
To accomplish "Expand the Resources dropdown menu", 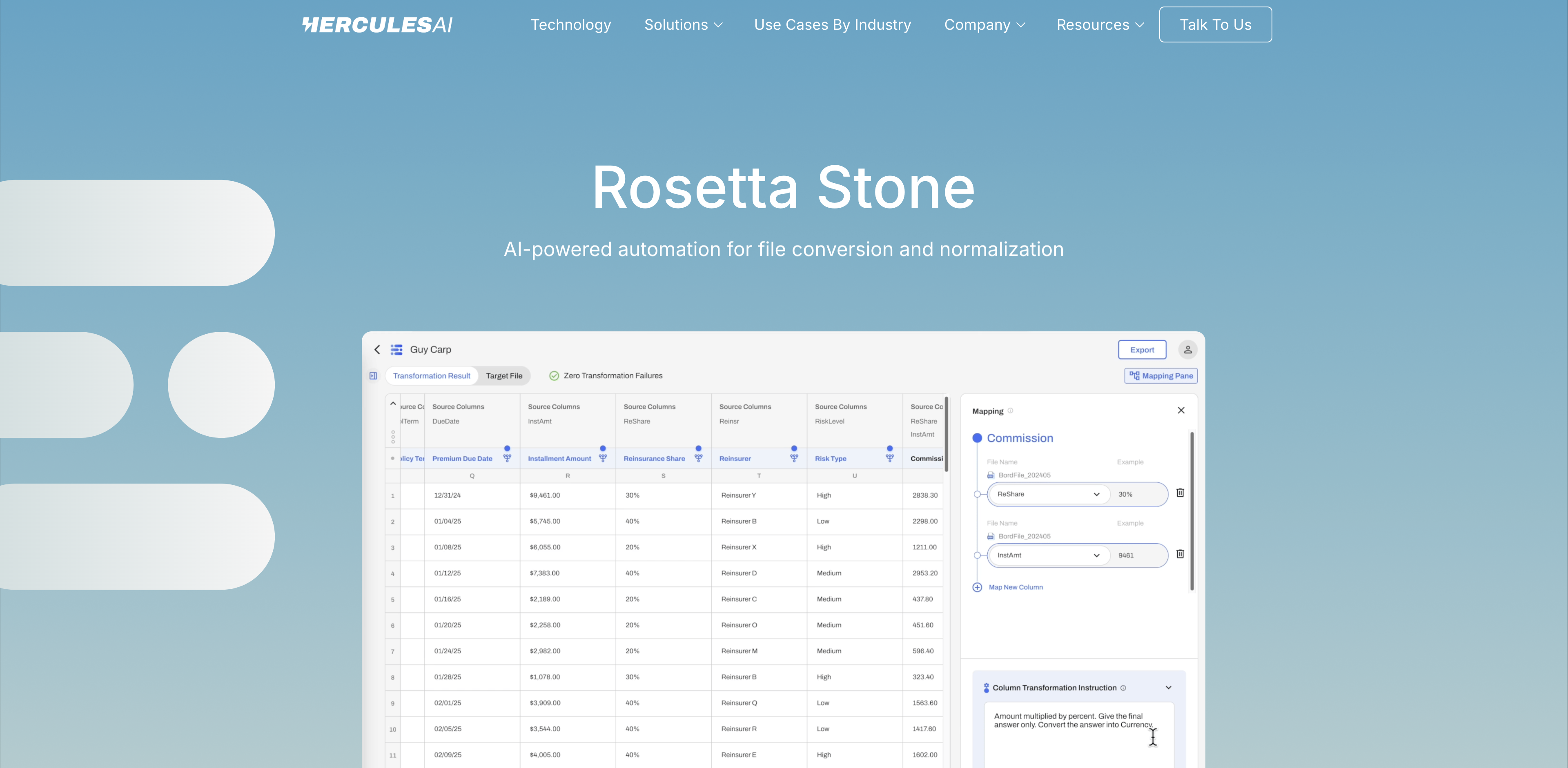I will 1100,25.
